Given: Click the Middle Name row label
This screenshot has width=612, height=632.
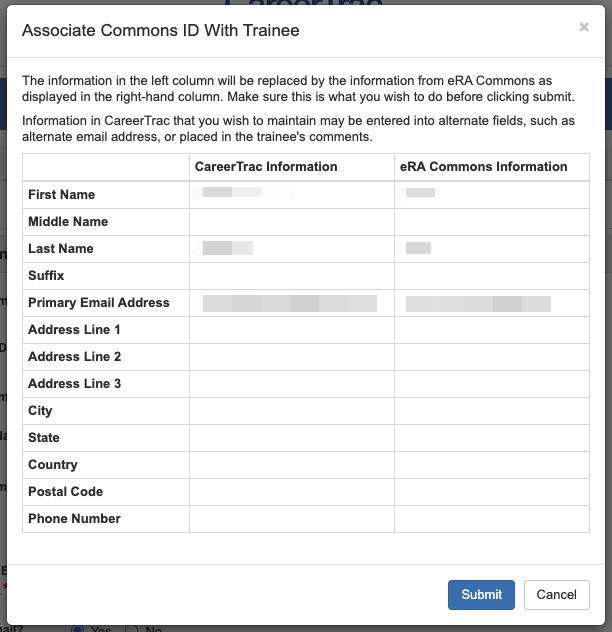Looking at the screenshot, I should pyautogui.click(x=68, y=222).
